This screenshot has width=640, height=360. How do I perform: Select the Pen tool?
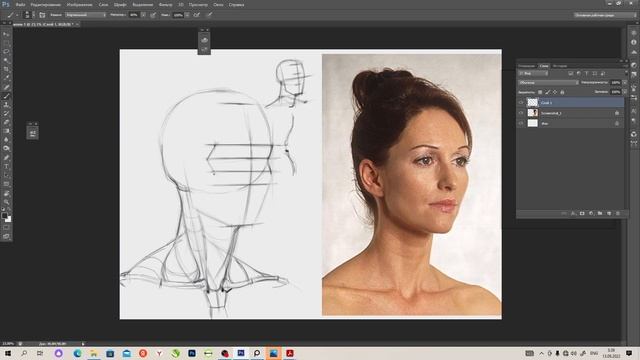[6, 158]
